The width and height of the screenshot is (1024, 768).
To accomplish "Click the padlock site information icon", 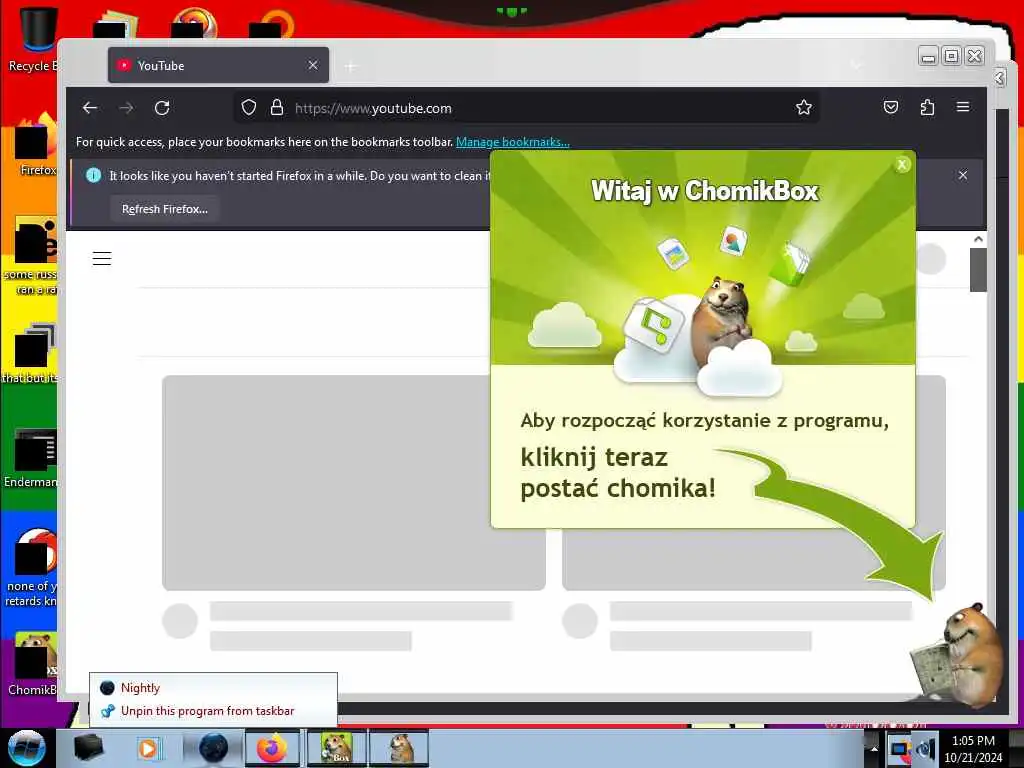I will 277,107.
